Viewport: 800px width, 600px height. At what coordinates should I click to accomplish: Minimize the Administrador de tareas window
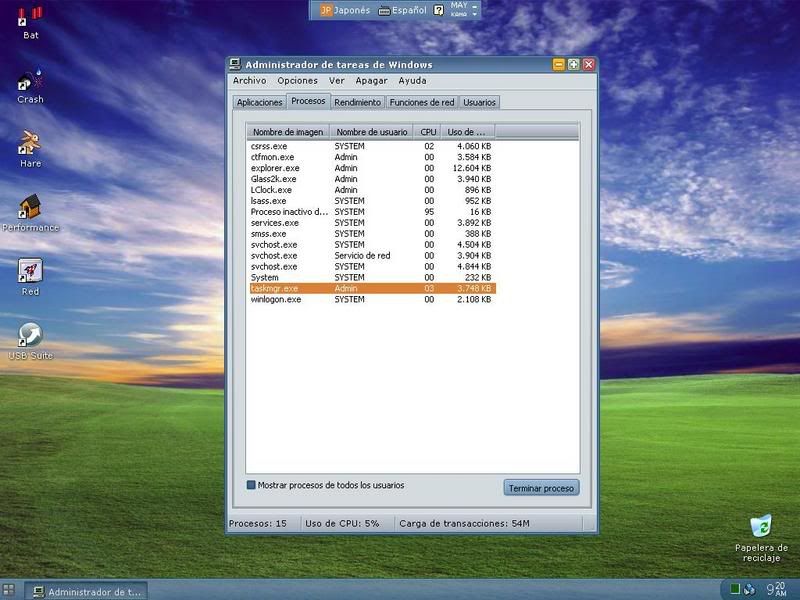[x=559, y=64]
